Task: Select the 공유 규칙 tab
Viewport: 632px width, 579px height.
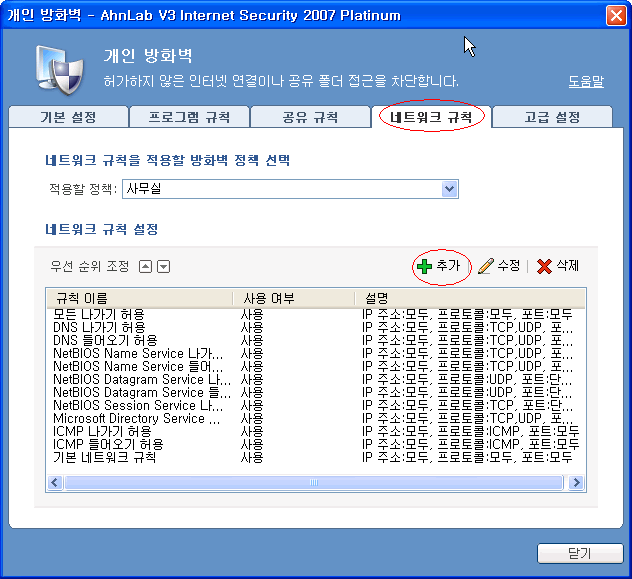Action: [x=310, y=117]
